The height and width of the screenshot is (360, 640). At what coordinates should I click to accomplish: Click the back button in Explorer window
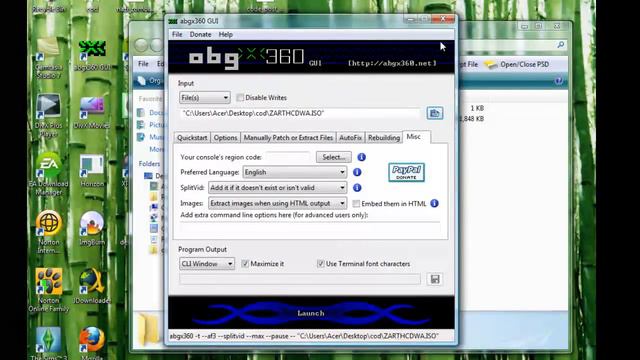coord(141,45)
